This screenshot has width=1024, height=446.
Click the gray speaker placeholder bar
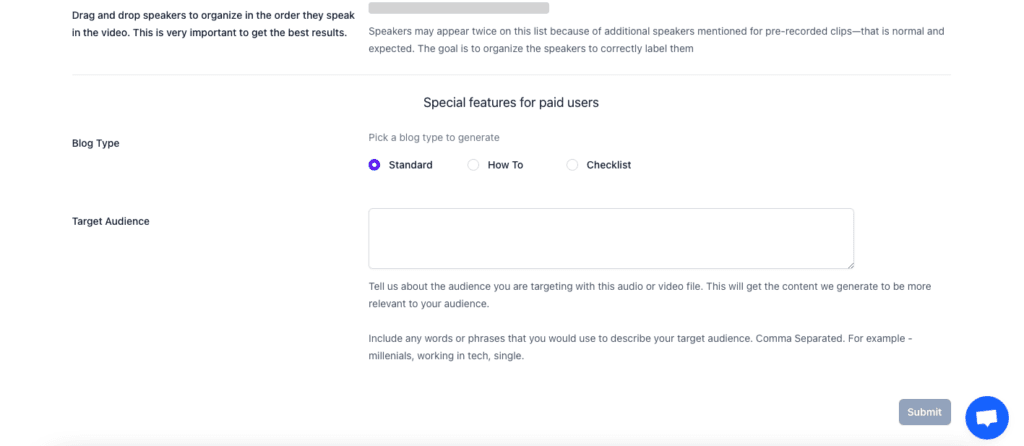coord(458,8)
